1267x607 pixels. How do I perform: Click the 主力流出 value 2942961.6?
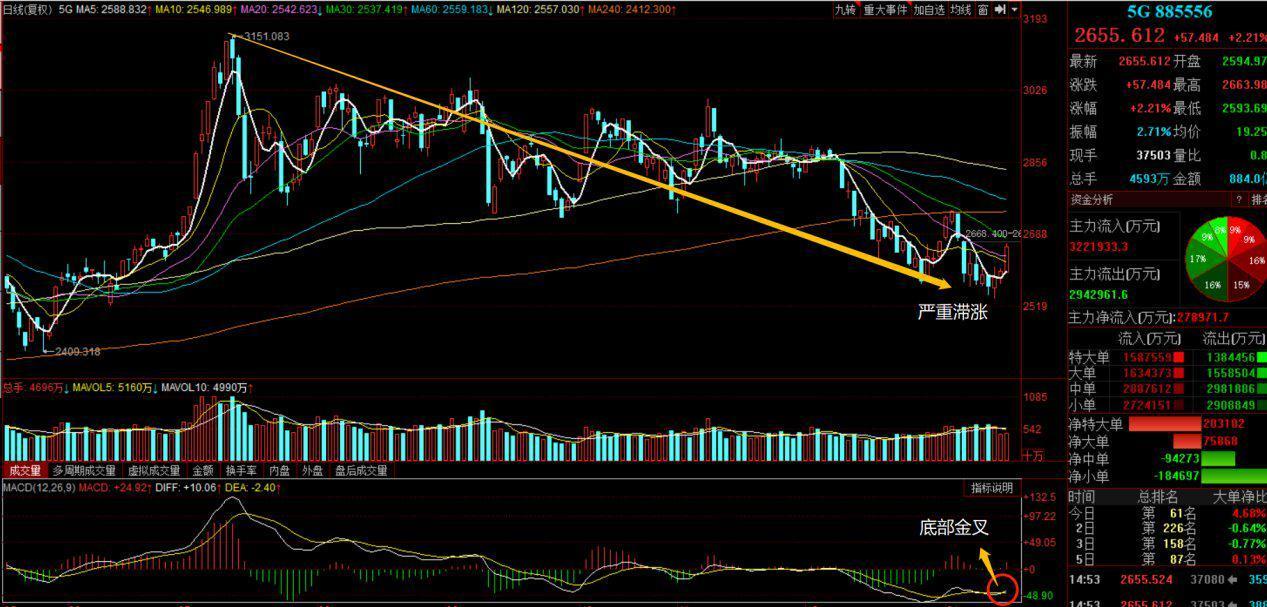pos(1099,294)
